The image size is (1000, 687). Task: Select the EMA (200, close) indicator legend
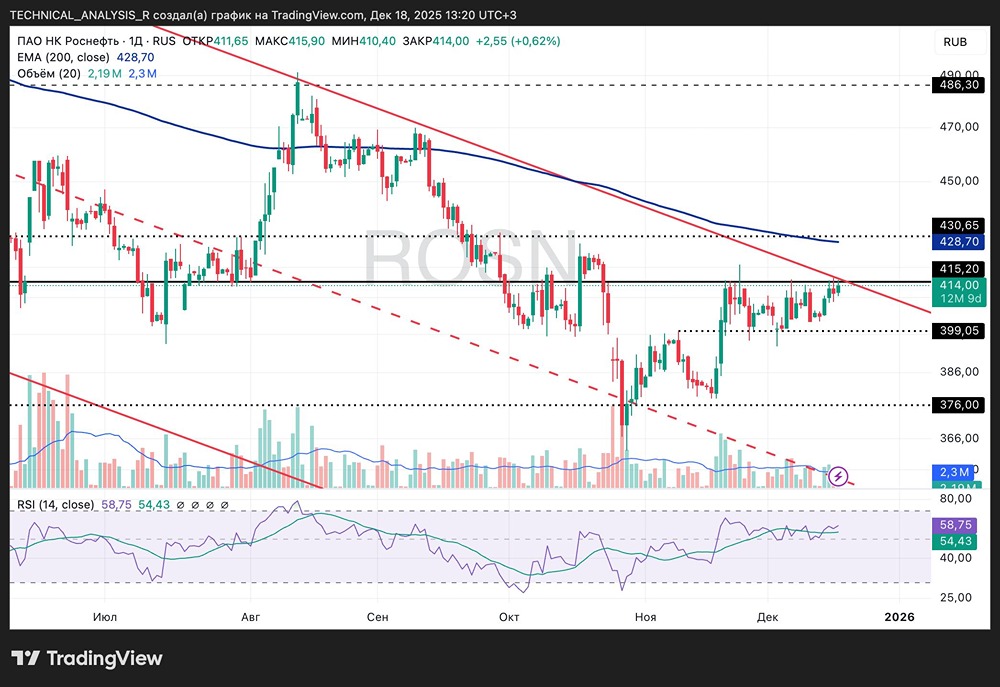coord(63,57)
